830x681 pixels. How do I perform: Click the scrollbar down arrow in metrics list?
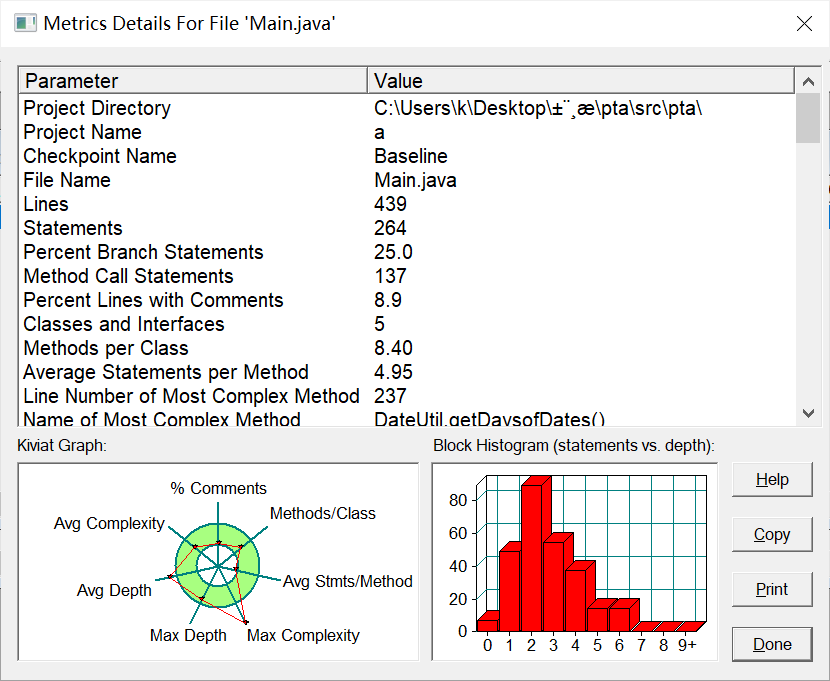pos(808,413)
